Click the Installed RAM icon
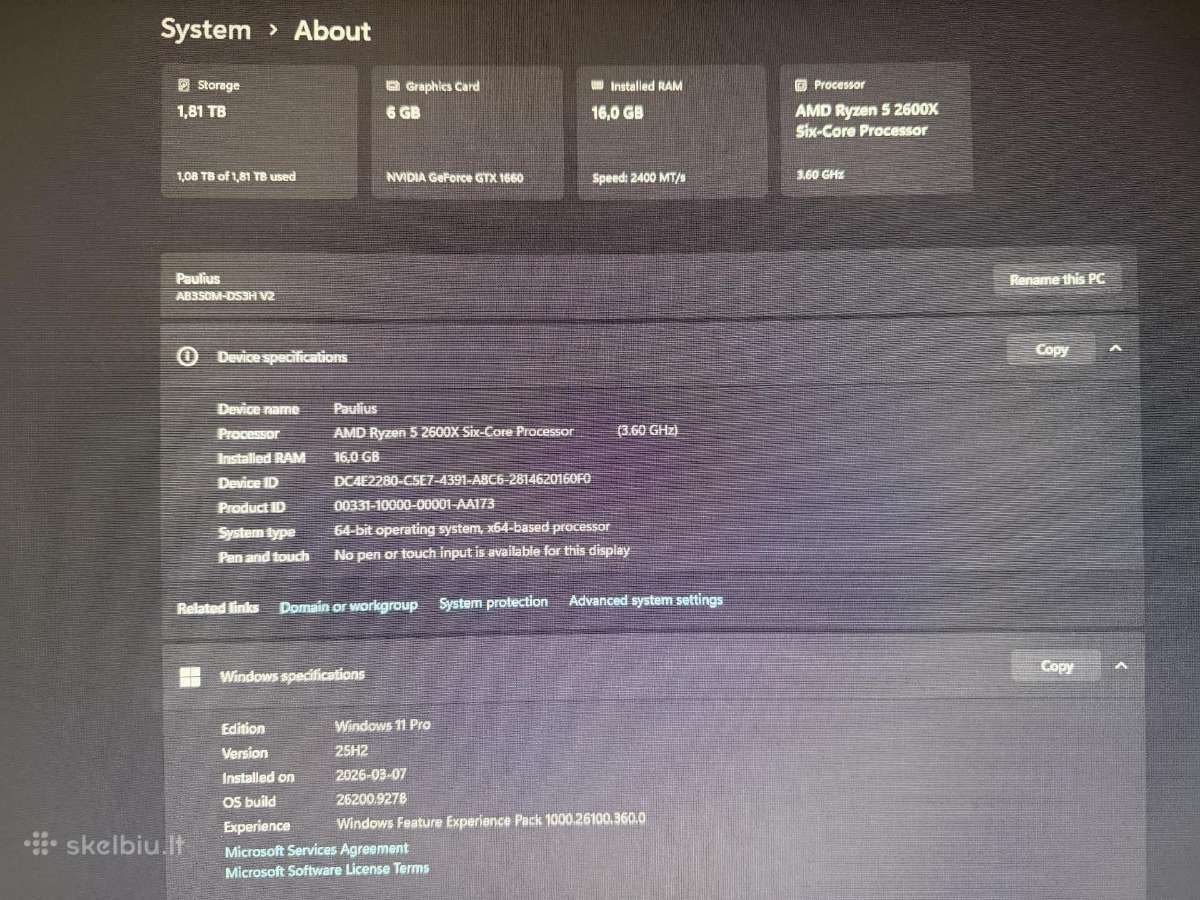The image size is (1200, 900). click(x=598, y=86)
